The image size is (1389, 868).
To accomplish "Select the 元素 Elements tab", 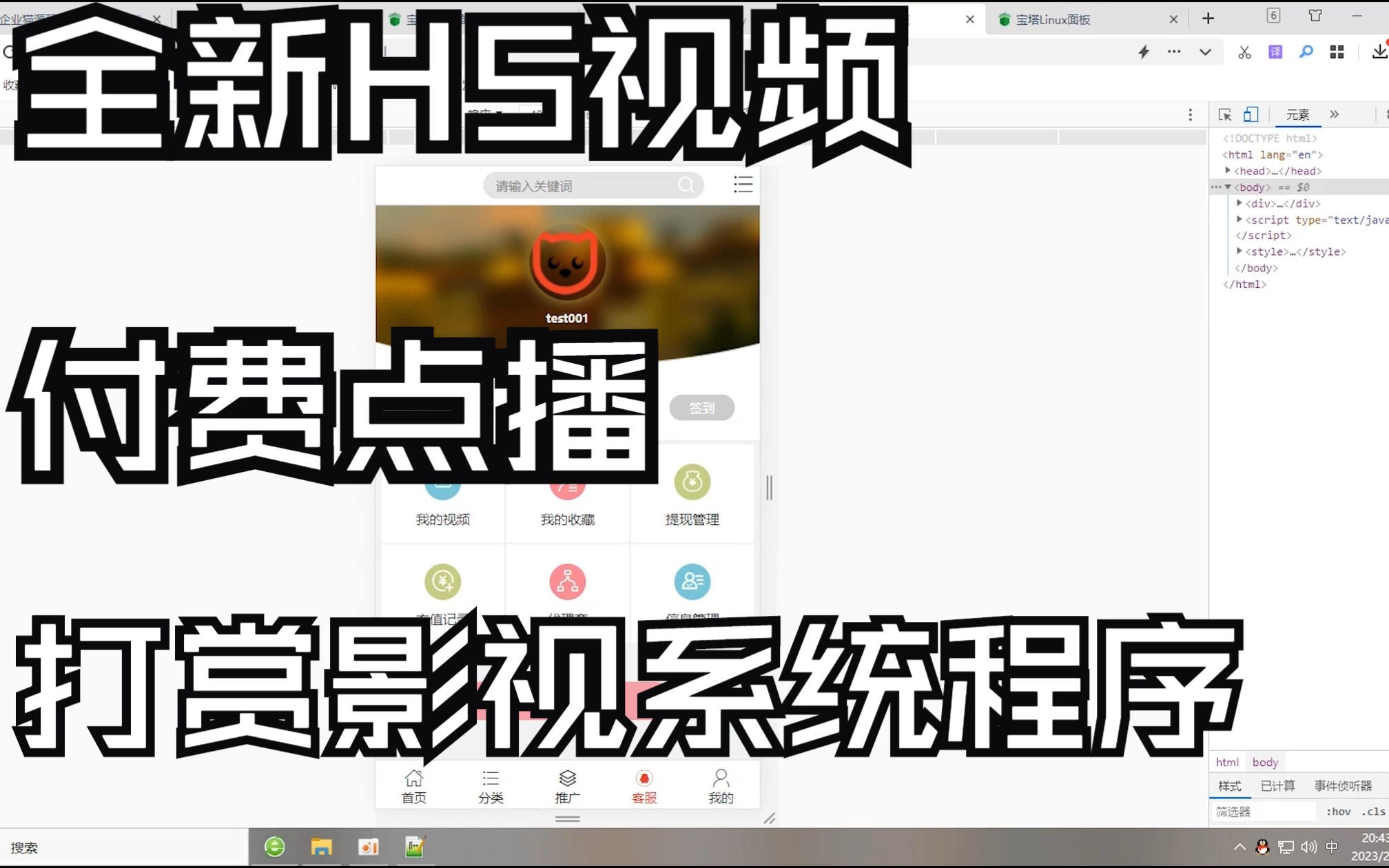I will (x=1297, y=115).
